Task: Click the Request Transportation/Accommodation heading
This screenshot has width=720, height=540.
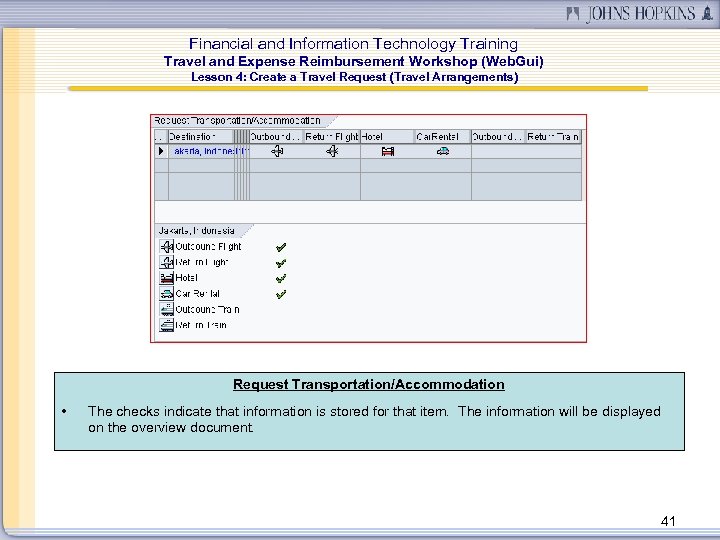Action: tap(369, 384)
